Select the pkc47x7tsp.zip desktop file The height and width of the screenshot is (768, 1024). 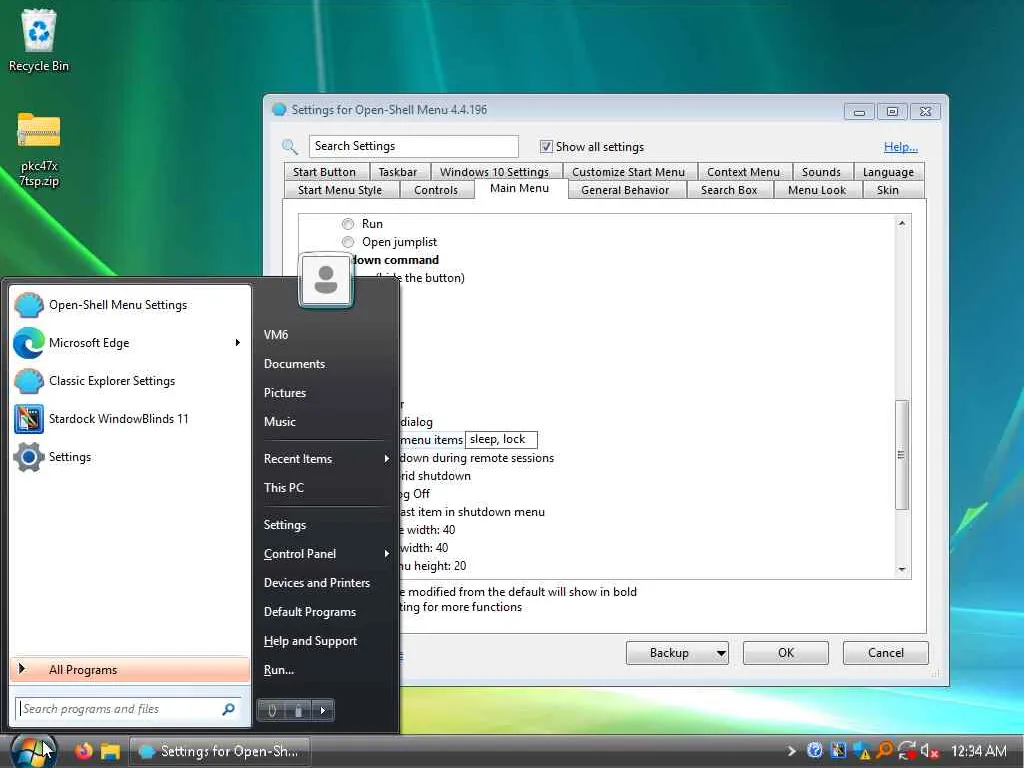point(39,150)
